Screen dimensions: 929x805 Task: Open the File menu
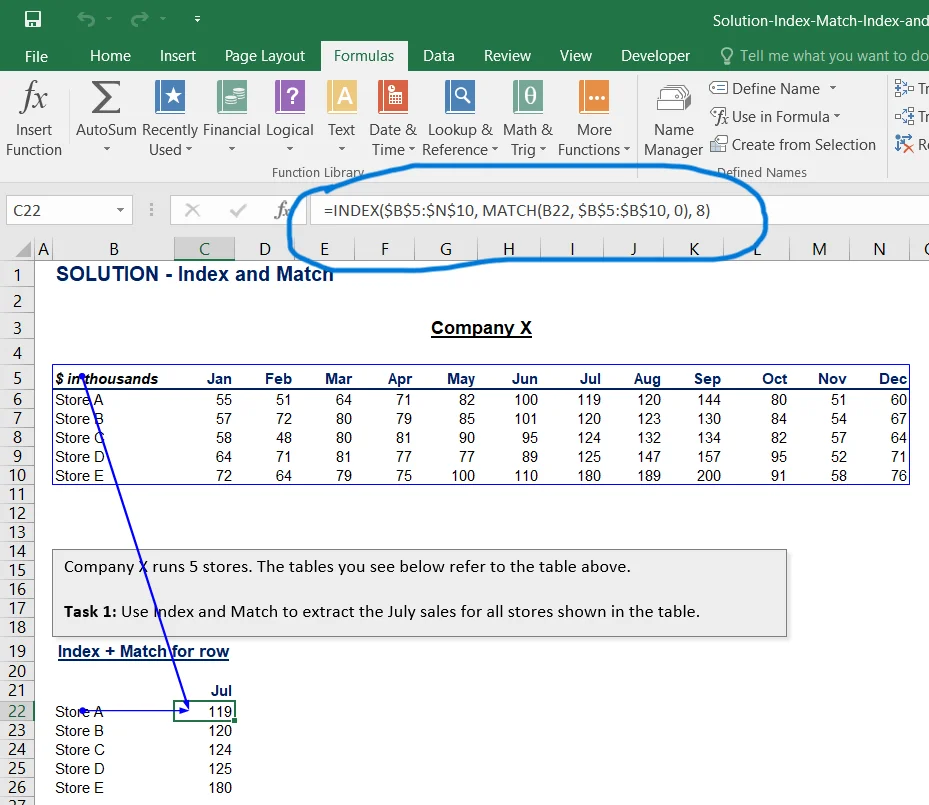pyautogui.click(x=36, y=56)
